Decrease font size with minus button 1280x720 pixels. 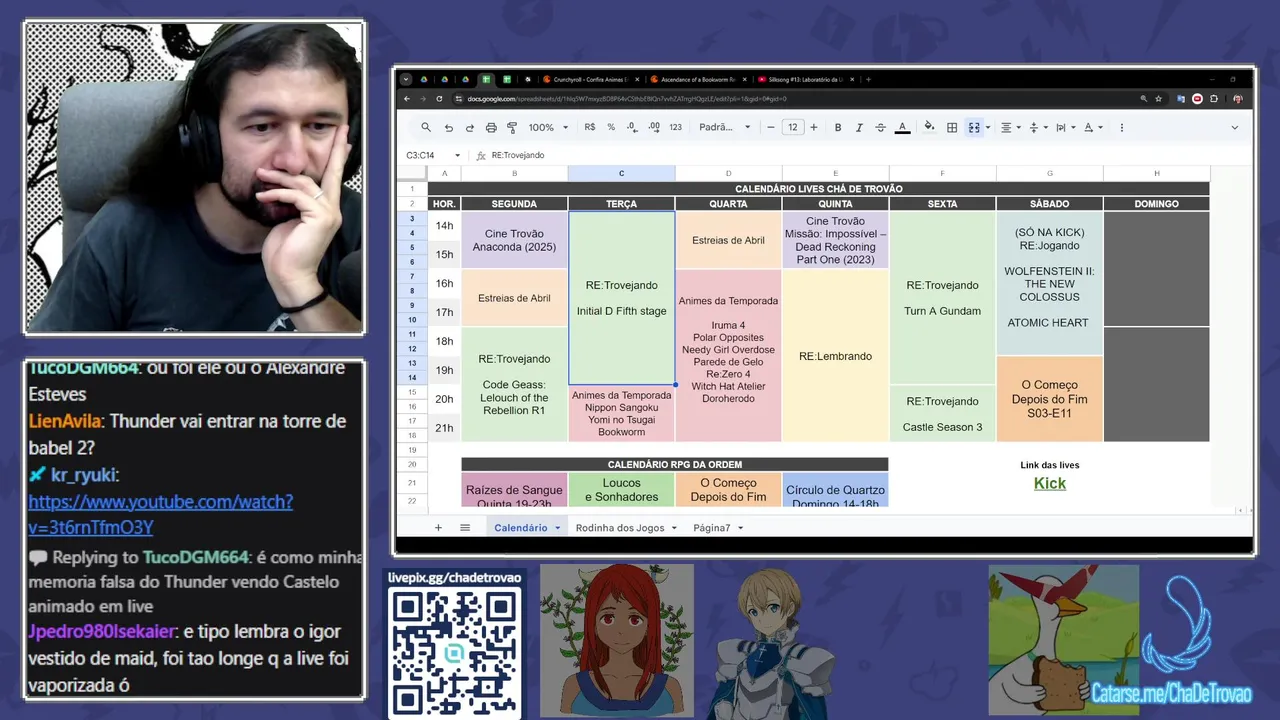771,128
